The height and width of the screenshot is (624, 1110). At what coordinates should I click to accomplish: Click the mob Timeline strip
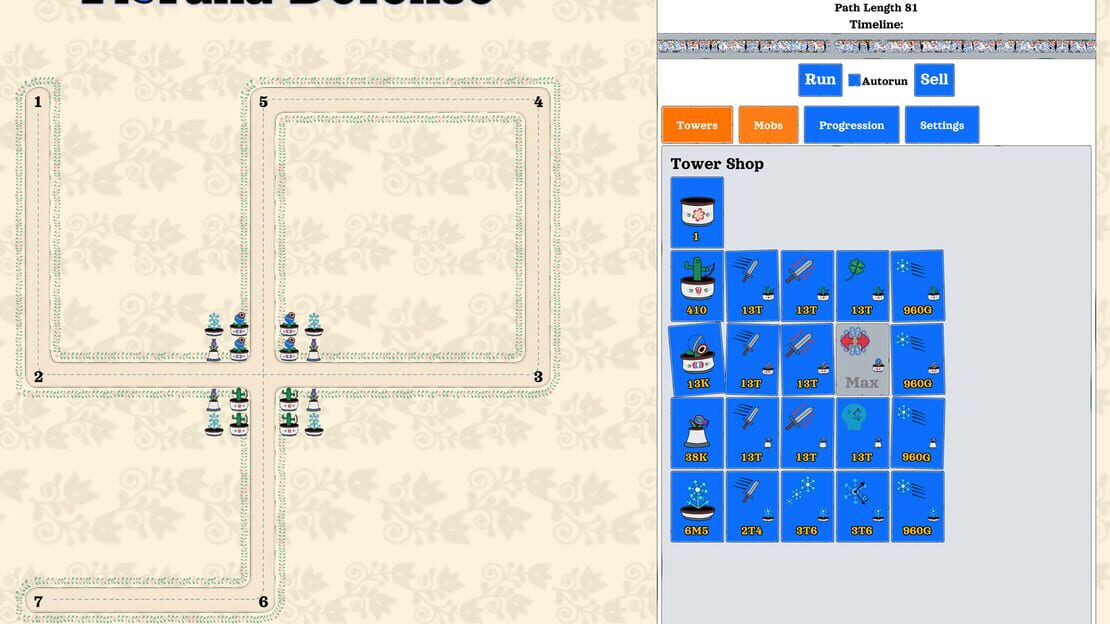coord(876,46)
